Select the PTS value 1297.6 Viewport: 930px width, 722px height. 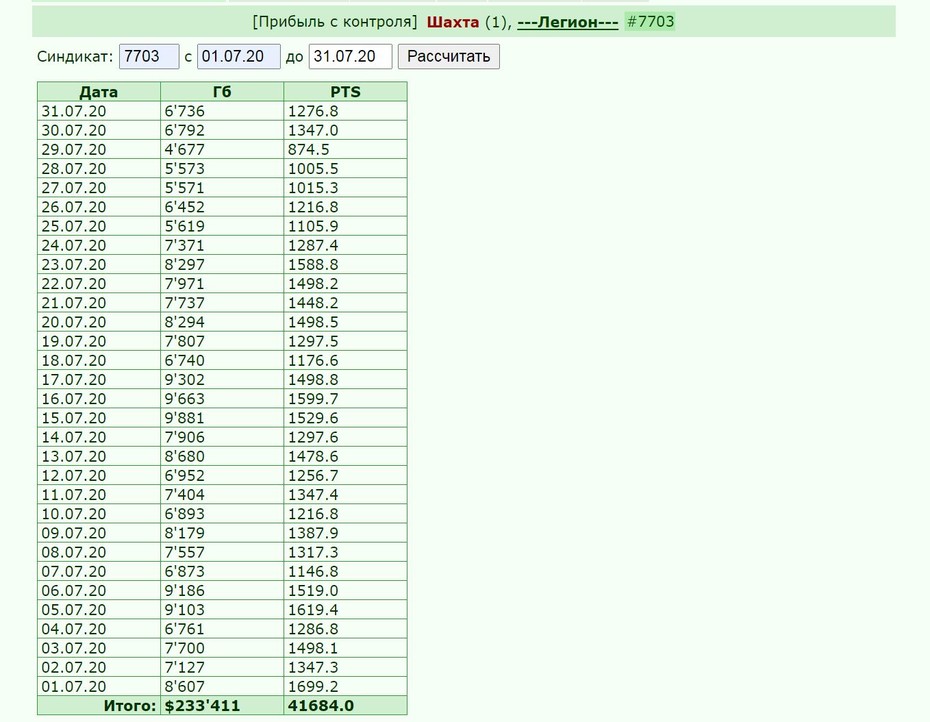(x=313, y=437)
